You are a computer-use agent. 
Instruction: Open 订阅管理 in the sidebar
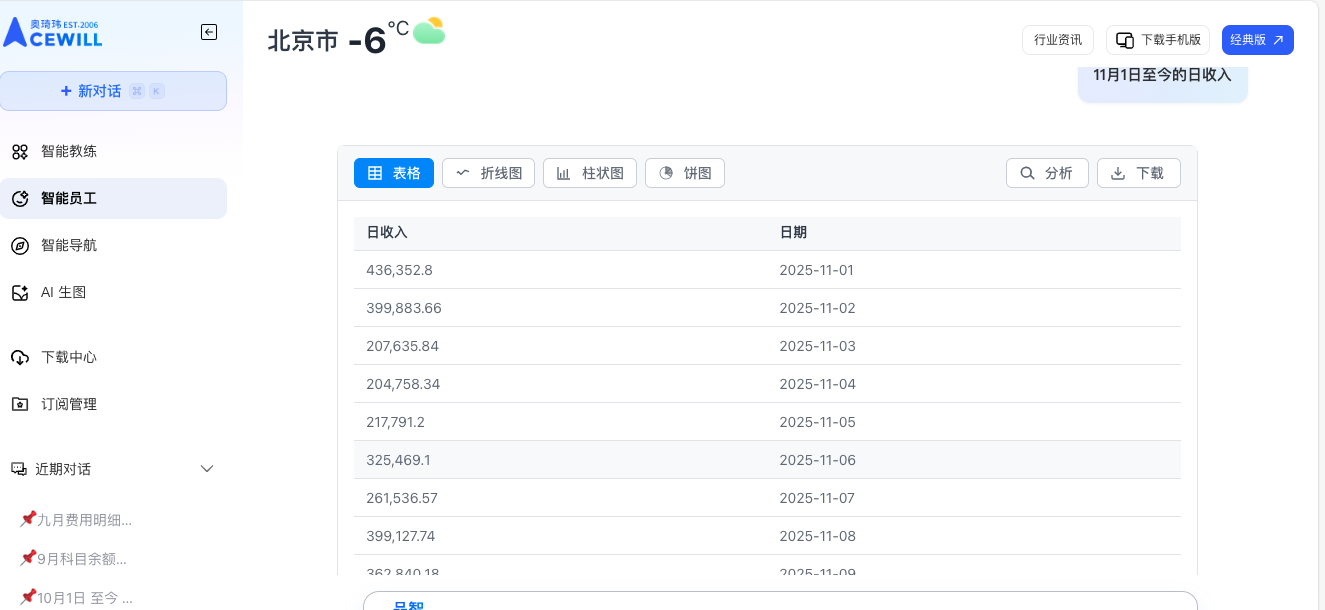(x=68, y=405)
